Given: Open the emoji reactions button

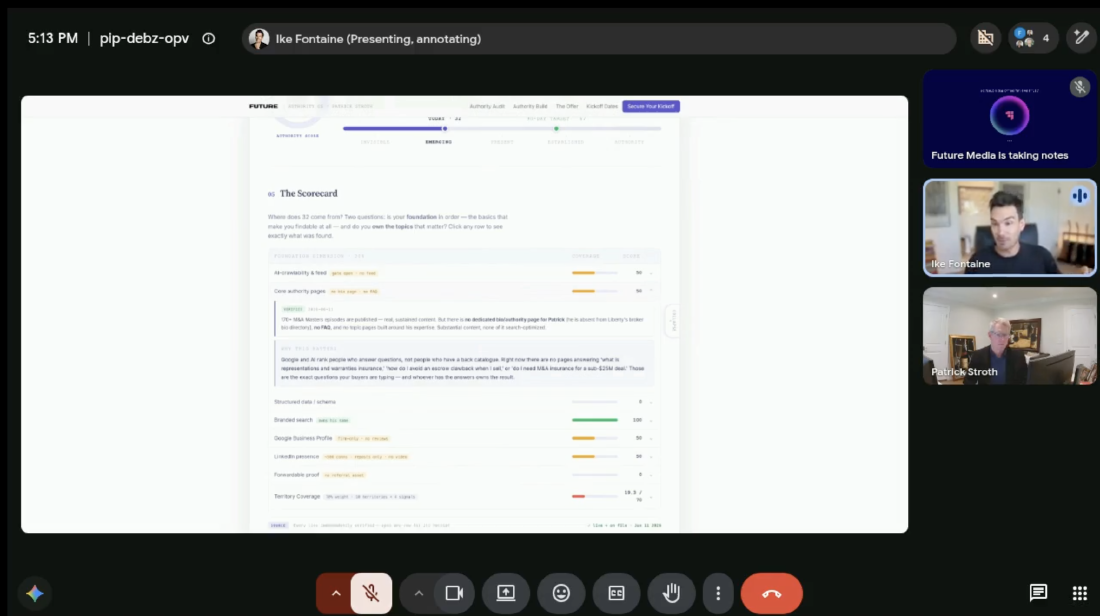Looking at the screenshot, I should tap(561, 594).
